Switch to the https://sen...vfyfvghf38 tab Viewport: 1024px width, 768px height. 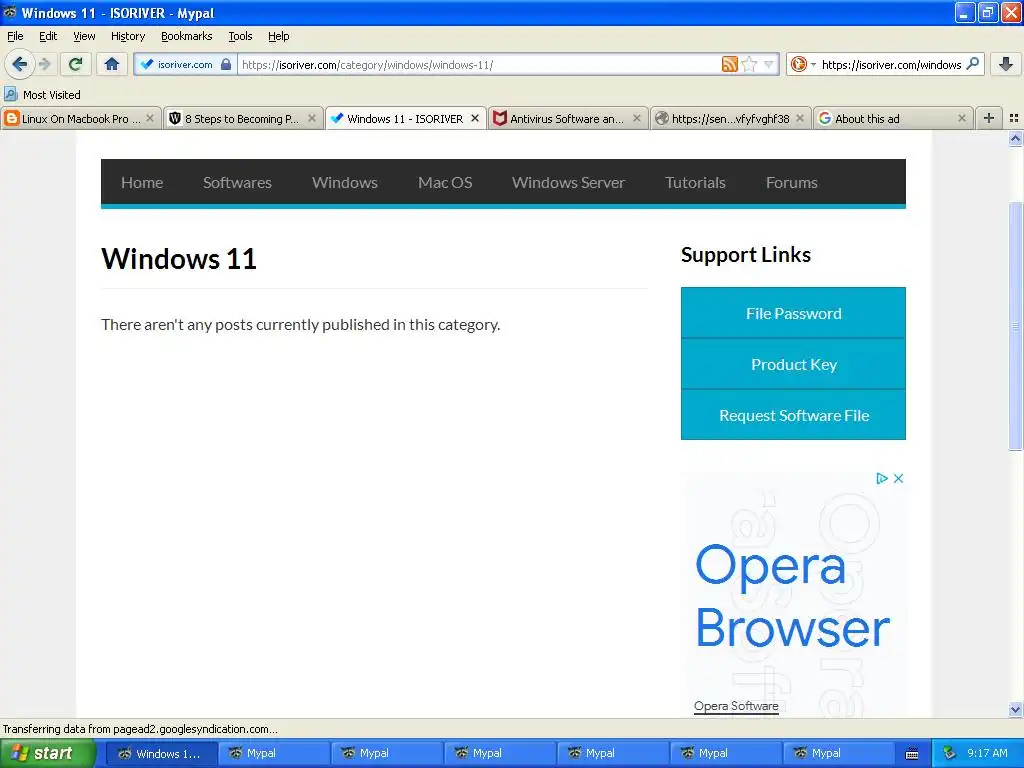(730, 119)
